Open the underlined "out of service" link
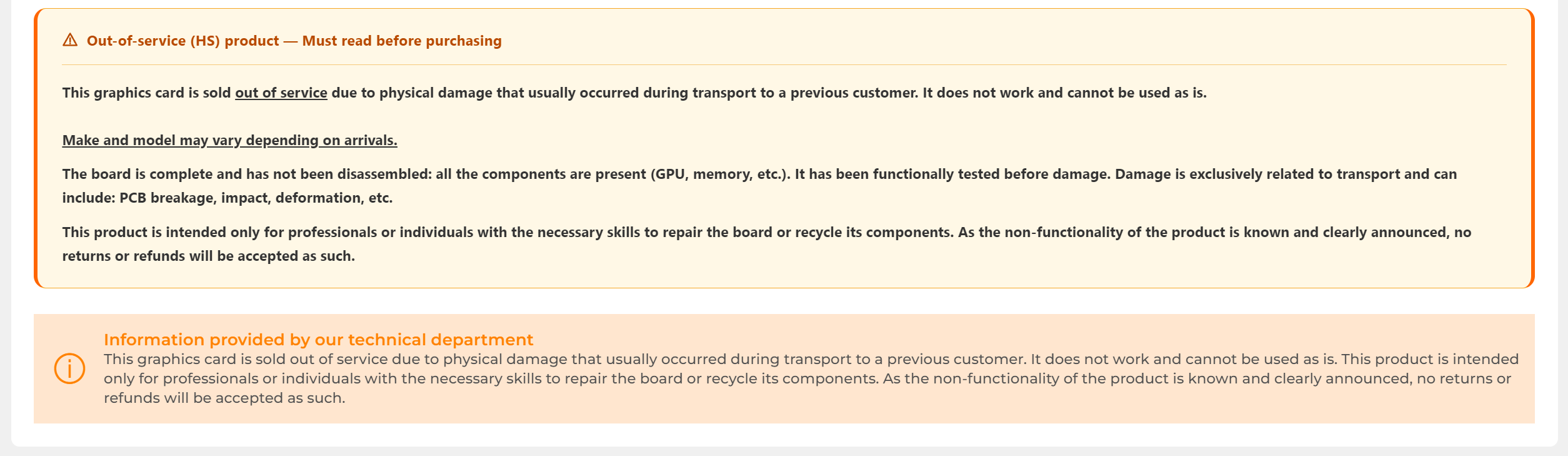This screenshot has height=456, width=1568. [281, 93]
